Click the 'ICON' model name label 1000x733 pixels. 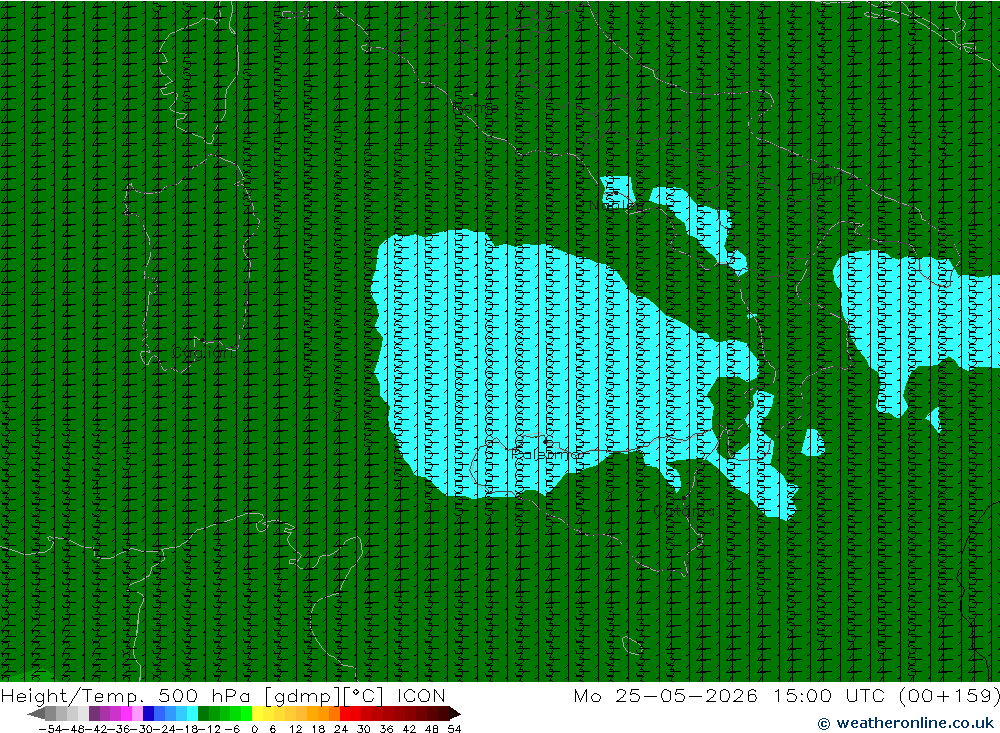[421, 695]
